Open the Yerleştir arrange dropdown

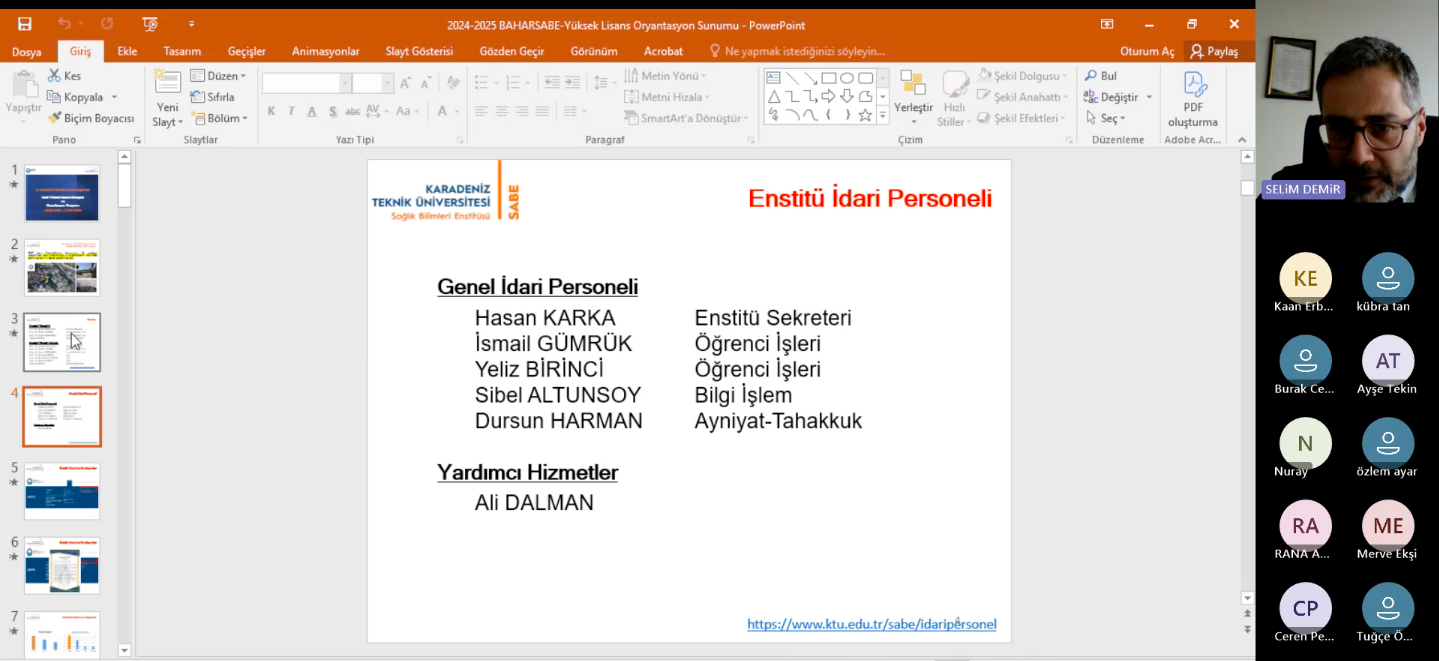point(912,97)
